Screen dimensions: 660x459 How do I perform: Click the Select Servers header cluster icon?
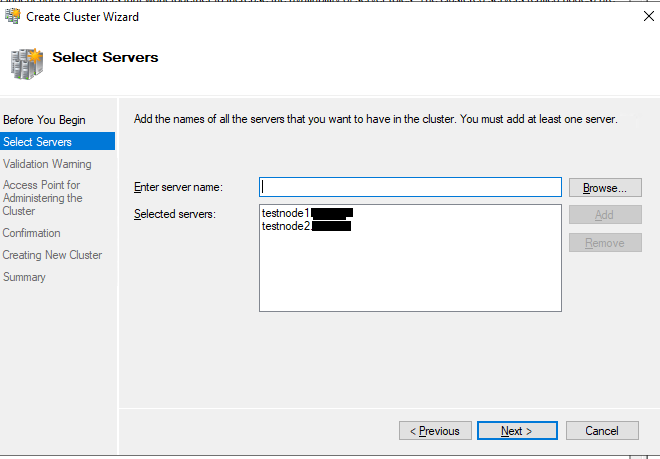[27, 64]
